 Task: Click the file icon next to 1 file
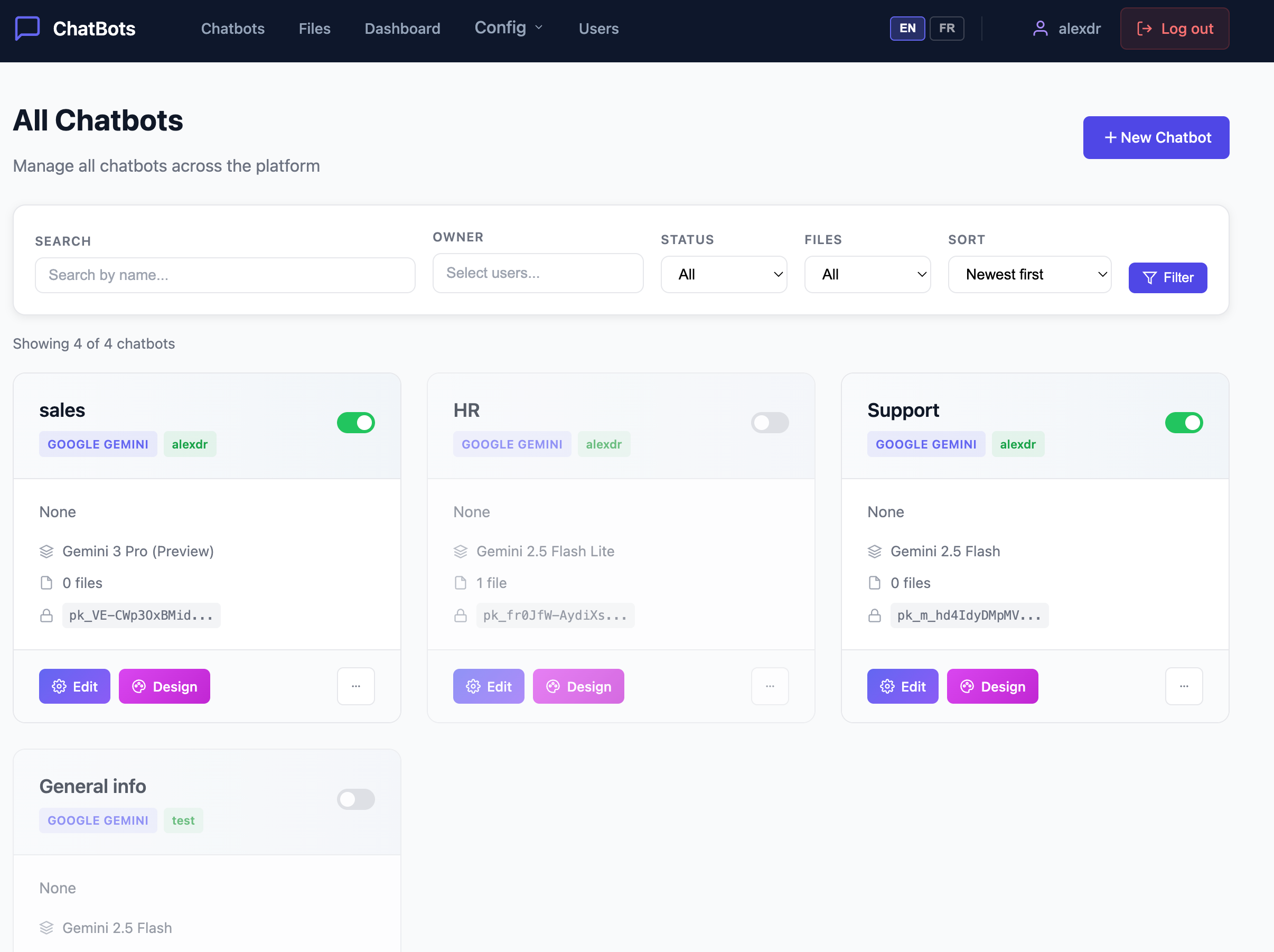[x=461, y=583]
